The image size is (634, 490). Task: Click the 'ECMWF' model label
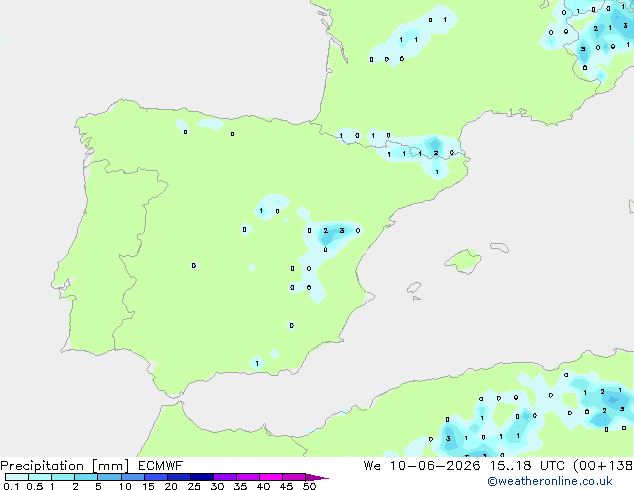pos(161,466)
